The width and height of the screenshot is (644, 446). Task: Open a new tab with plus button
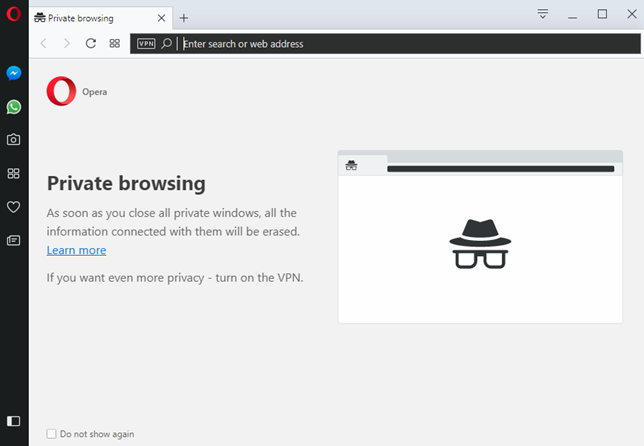(x=184, y=18)
